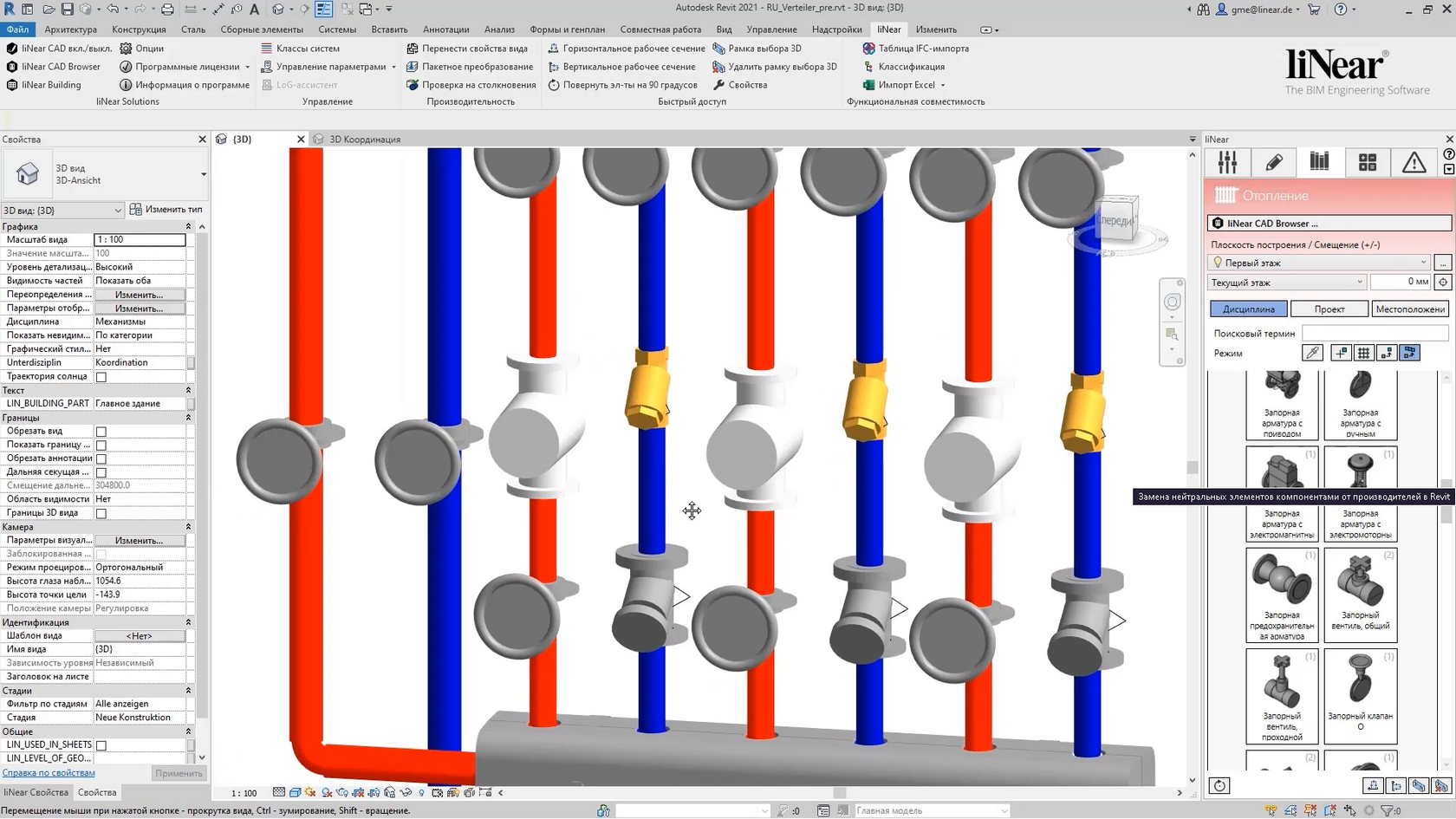This screenshot has height=819, width=1456.
Task: Open the Первый этаж level dropdown
Action: 1320,263
